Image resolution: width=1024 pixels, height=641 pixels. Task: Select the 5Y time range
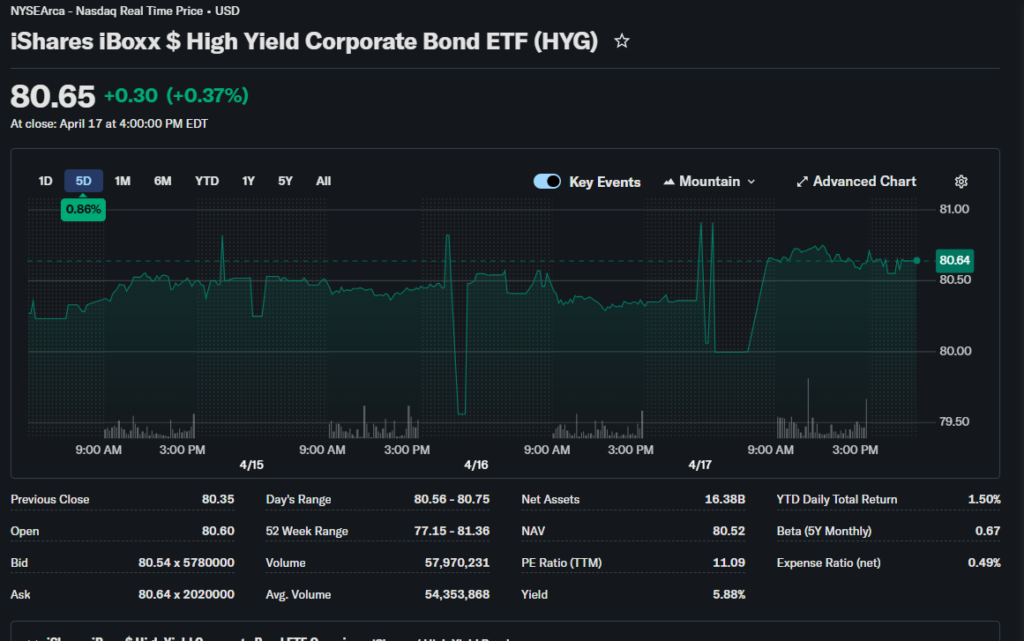click(x=285, y=181)
